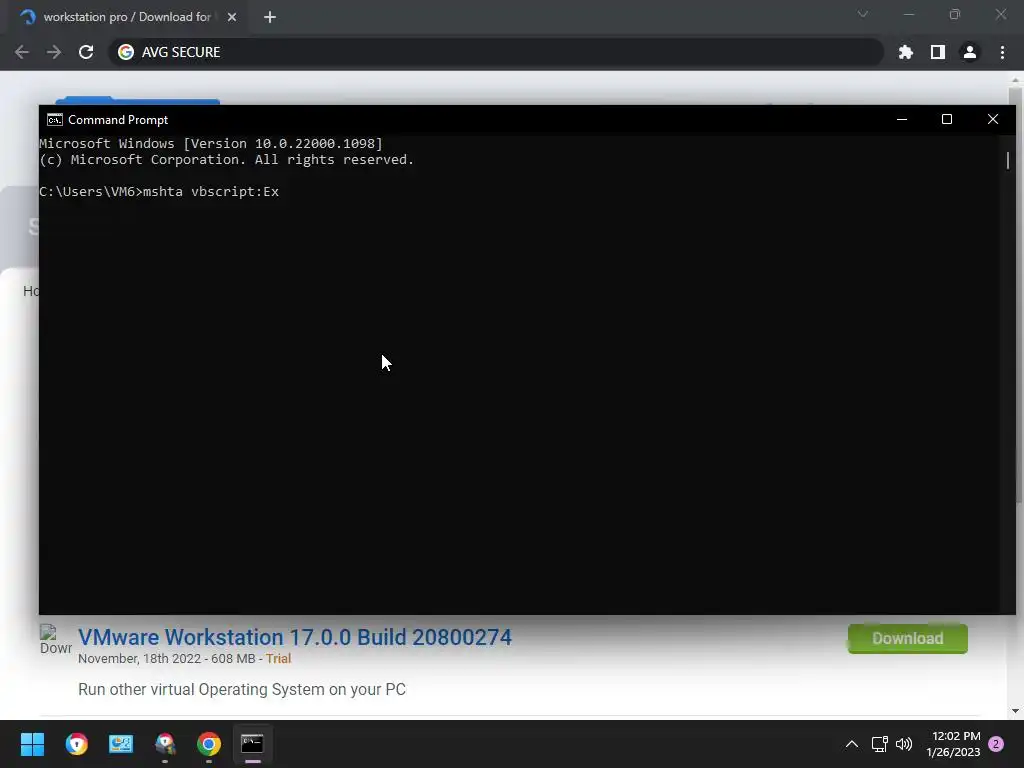This screenshot has height=768, width=1024.
Task: Open the clock showing 12:02 PM
Action: pos(953,744)
